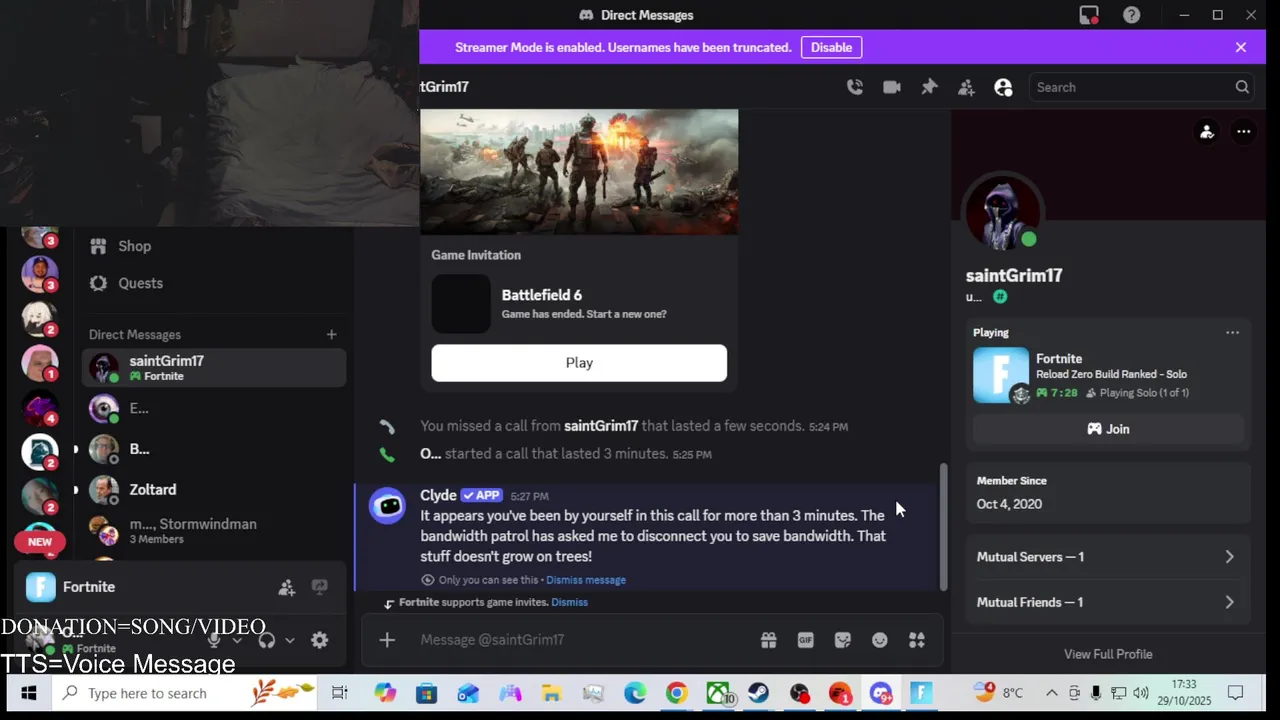This screenshot has width=1280, height=720.
Task: Open DM starting with B...
Action: click(213, 449)
